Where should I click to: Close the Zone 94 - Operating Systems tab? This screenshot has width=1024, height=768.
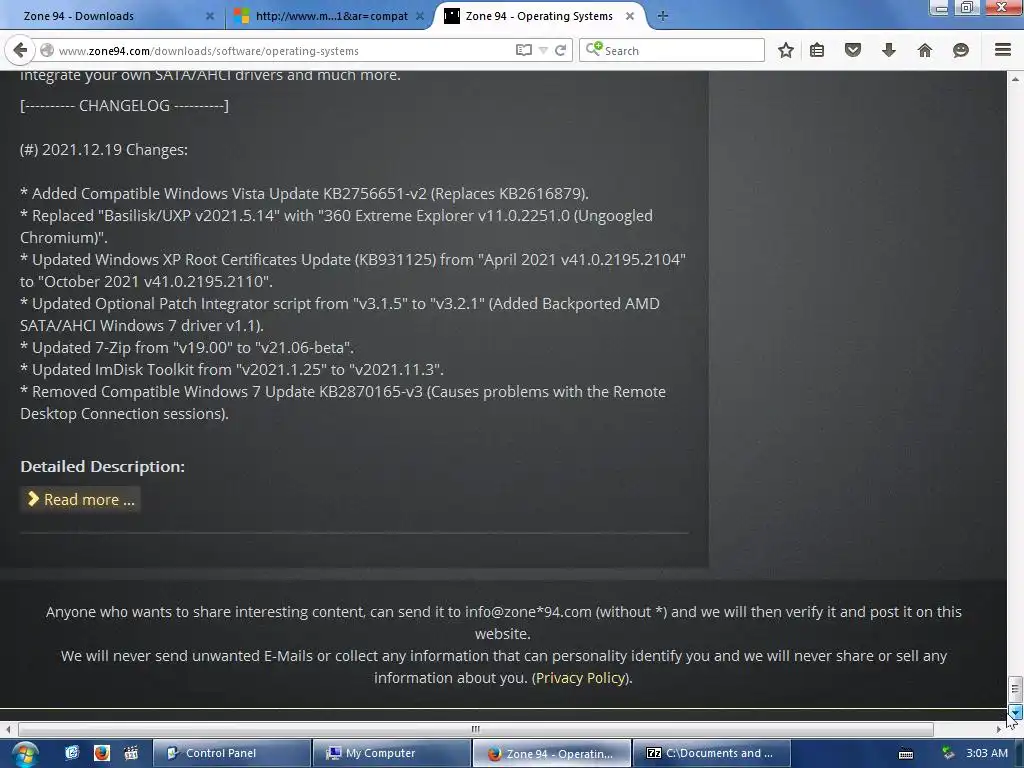[630, 16]
